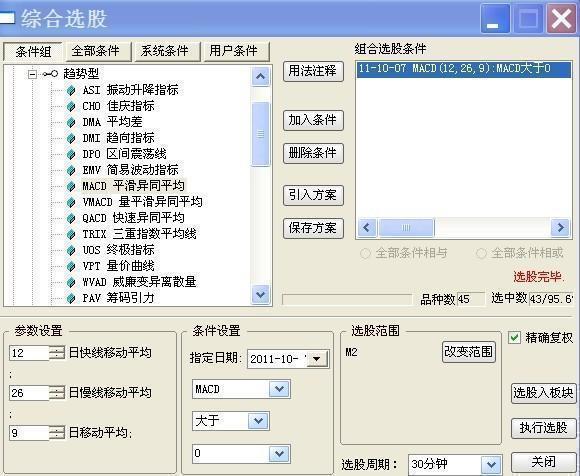Open the 选股周期 30分钟 dropdown
The height and width of the screenshot is (476, 580).
click(491, 465)
